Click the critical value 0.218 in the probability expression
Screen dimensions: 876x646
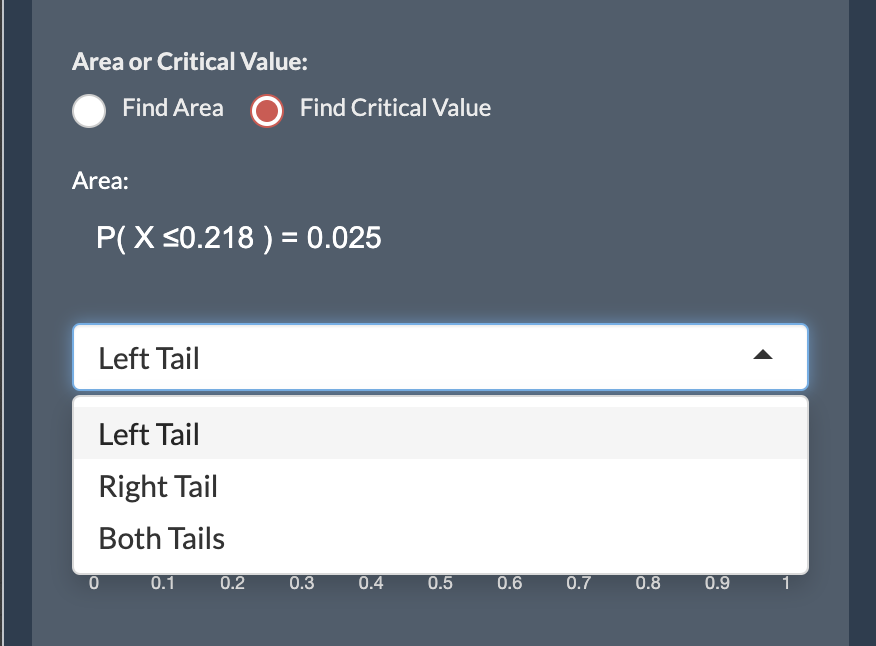pos(216,238)
